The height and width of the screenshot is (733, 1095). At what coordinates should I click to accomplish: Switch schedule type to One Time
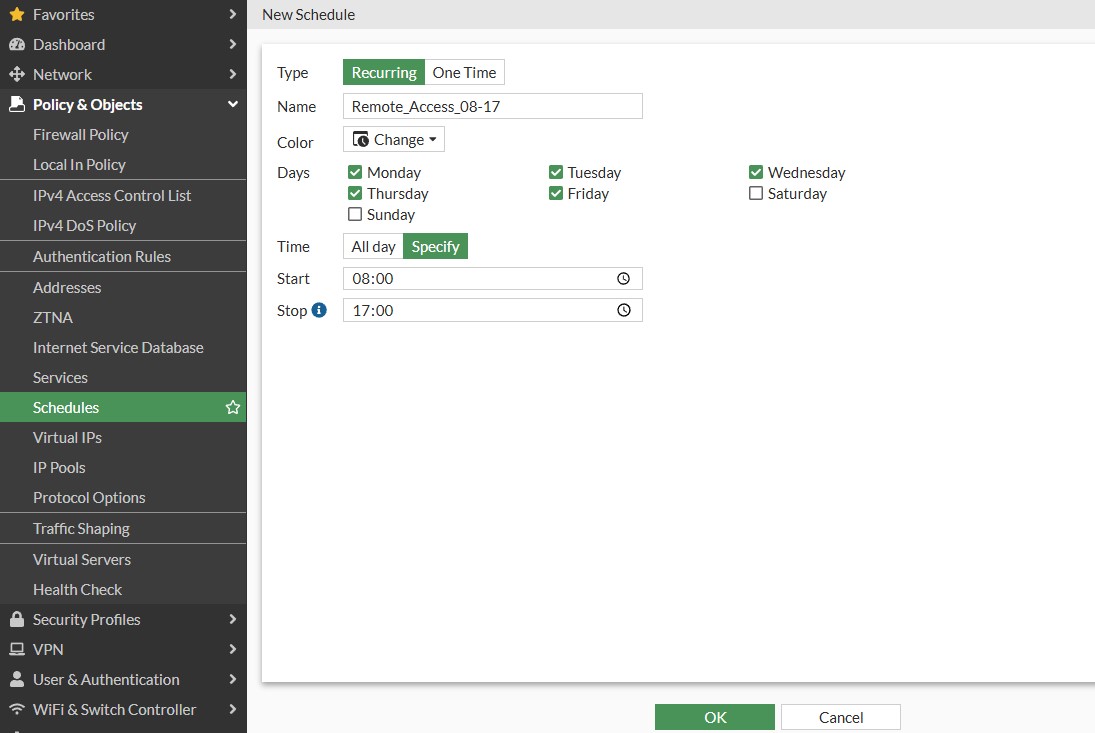point(464,73)
